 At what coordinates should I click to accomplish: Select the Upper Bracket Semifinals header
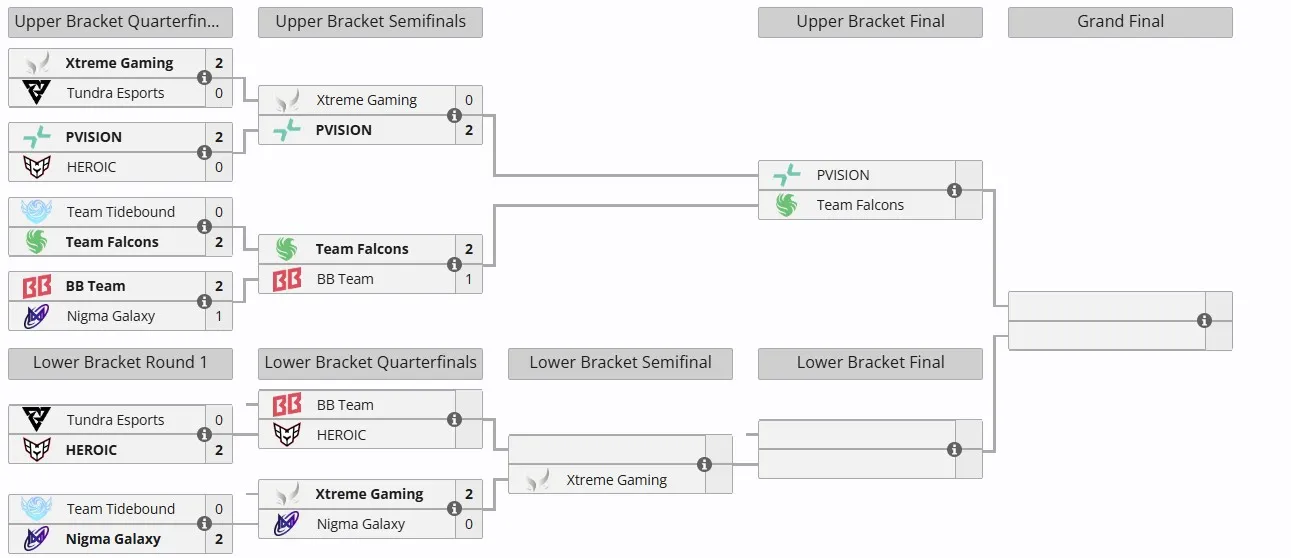[370, 22]
